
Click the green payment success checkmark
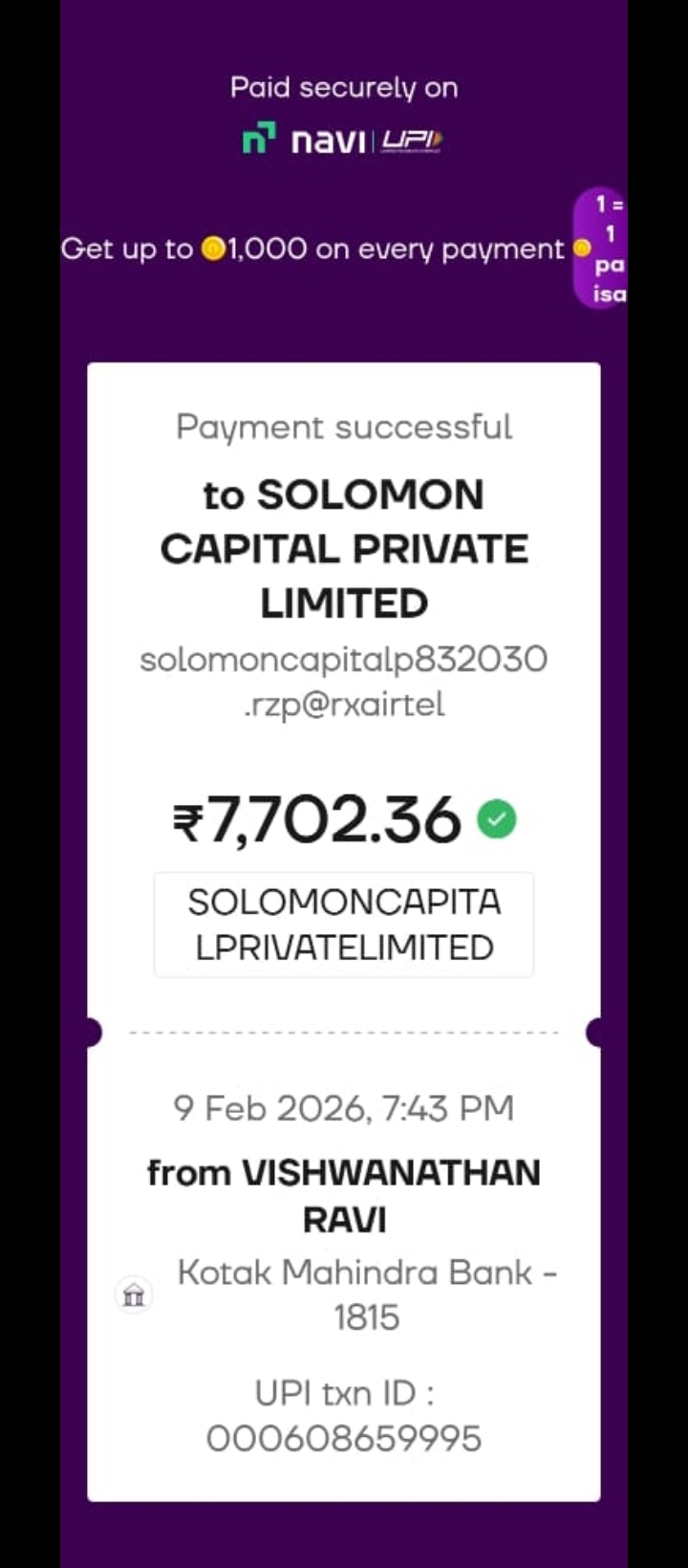(497, 819)
